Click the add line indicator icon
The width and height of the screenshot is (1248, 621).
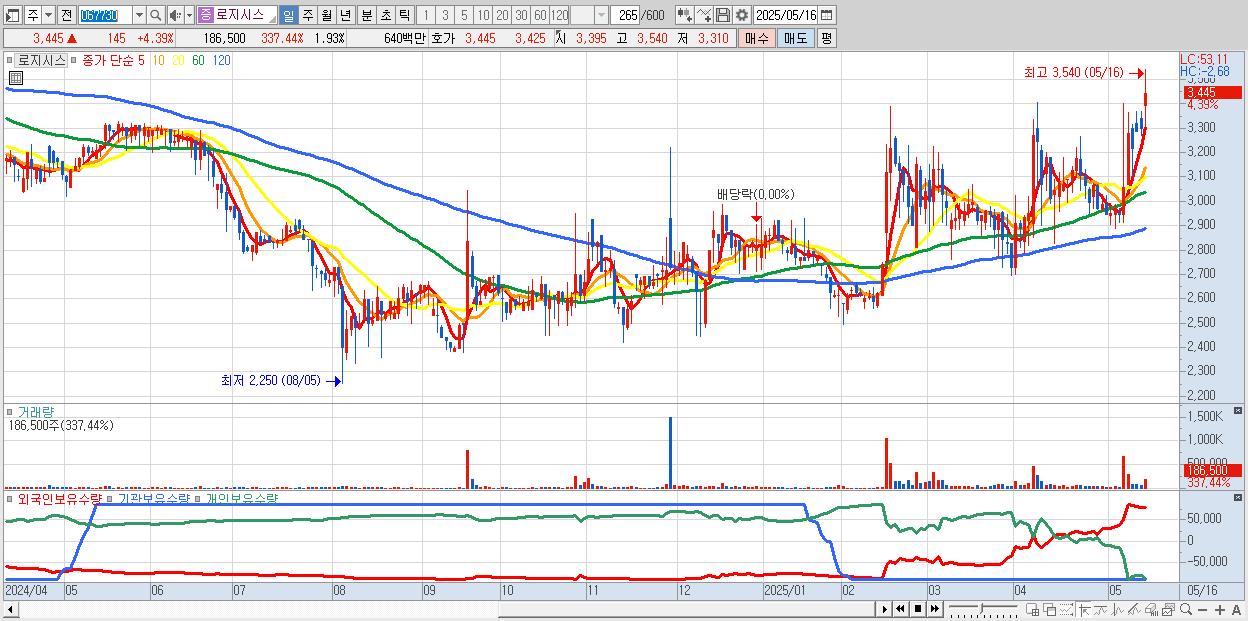[704, 15]
